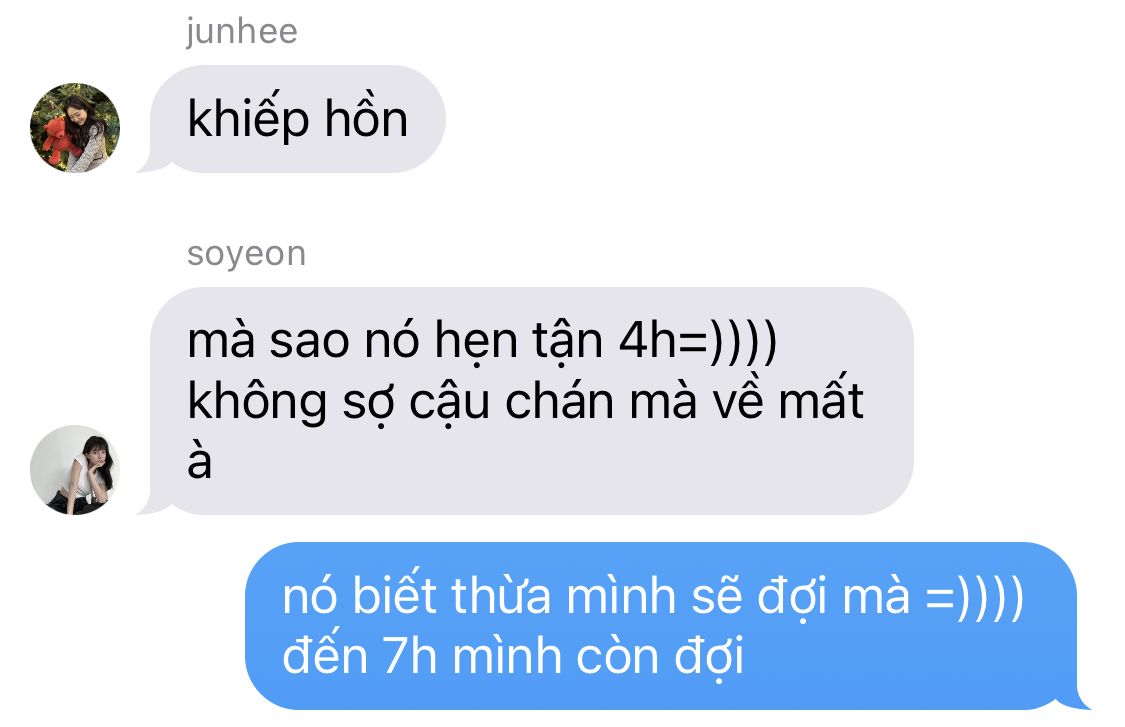1125x727 pixels.
Task: Tap the sender name junhee
Action: pyautogui.click(x=242, y=32)
